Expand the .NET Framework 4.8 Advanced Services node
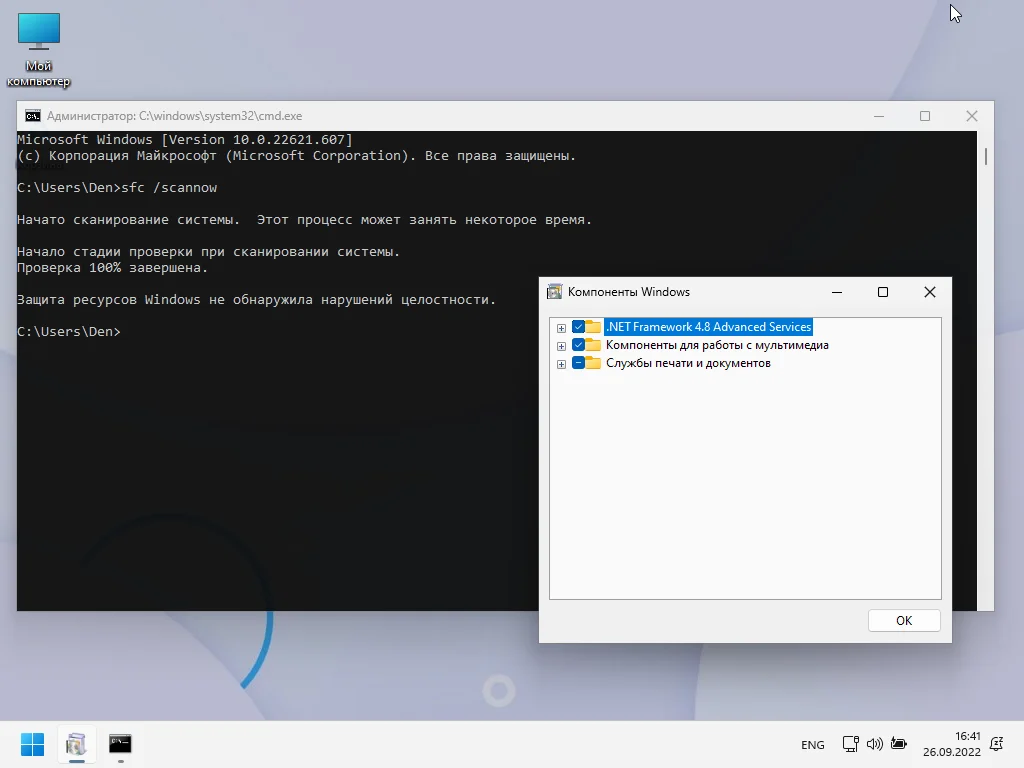This screenshot has width=1024, height=768. pyautogui.click(x=561, y=328)
